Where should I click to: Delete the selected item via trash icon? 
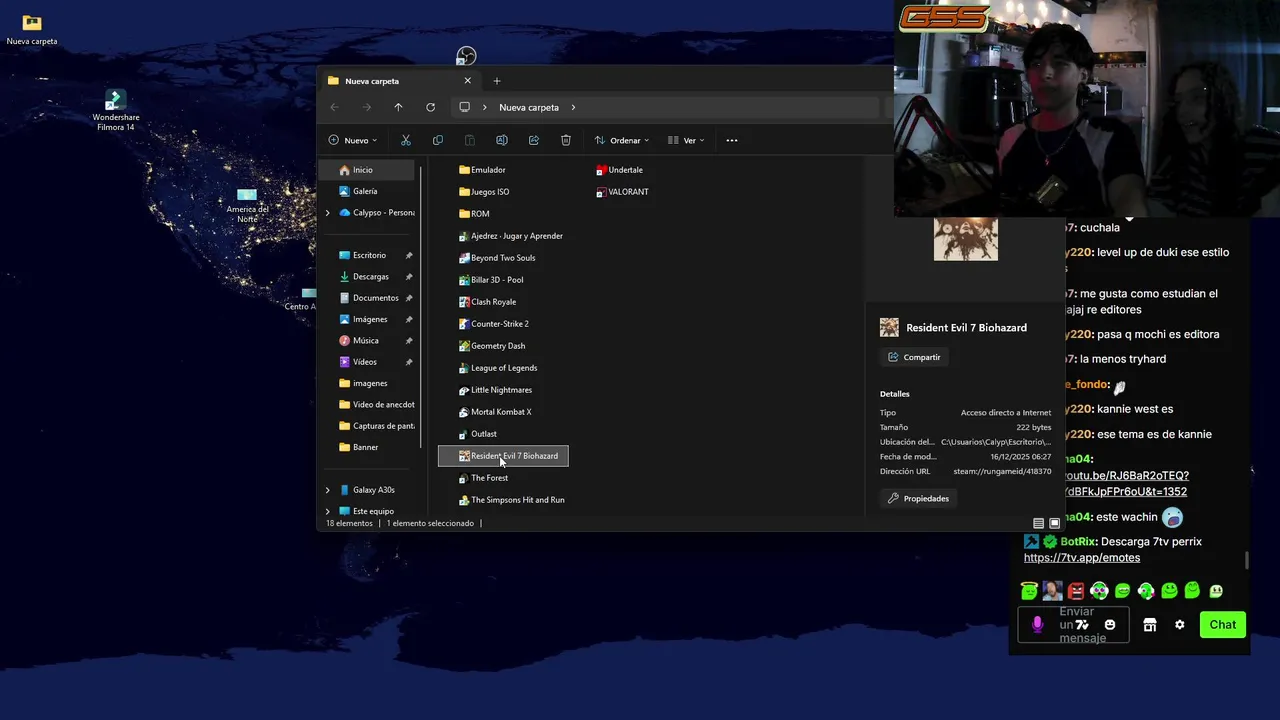(x=565, y=140)
